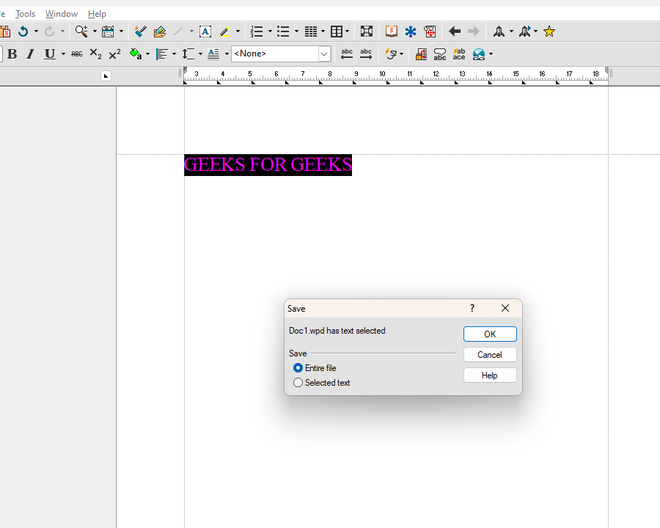
Task: Click the QuickFonts lightning F icon
Action: click(391, 54)
